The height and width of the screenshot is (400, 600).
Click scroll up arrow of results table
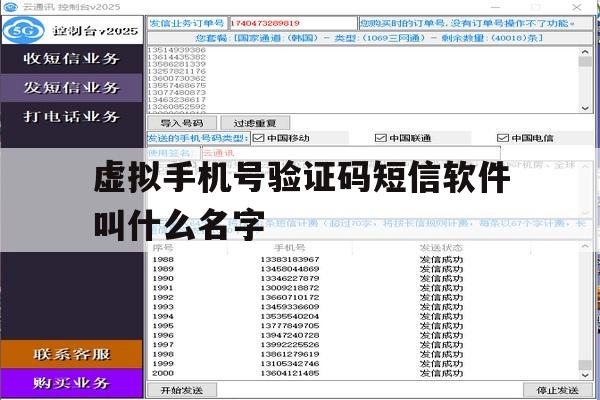tap(585, 247)
